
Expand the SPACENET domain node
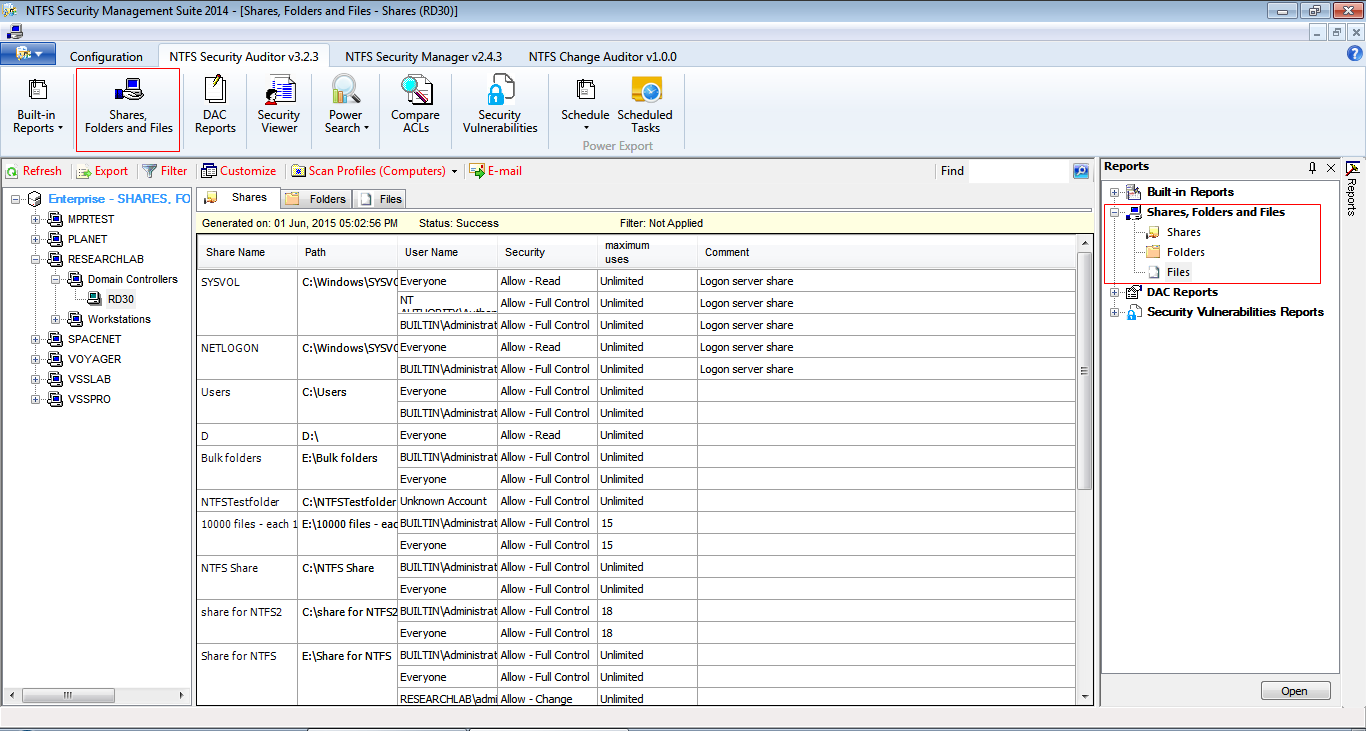click(x=36, y=339)
